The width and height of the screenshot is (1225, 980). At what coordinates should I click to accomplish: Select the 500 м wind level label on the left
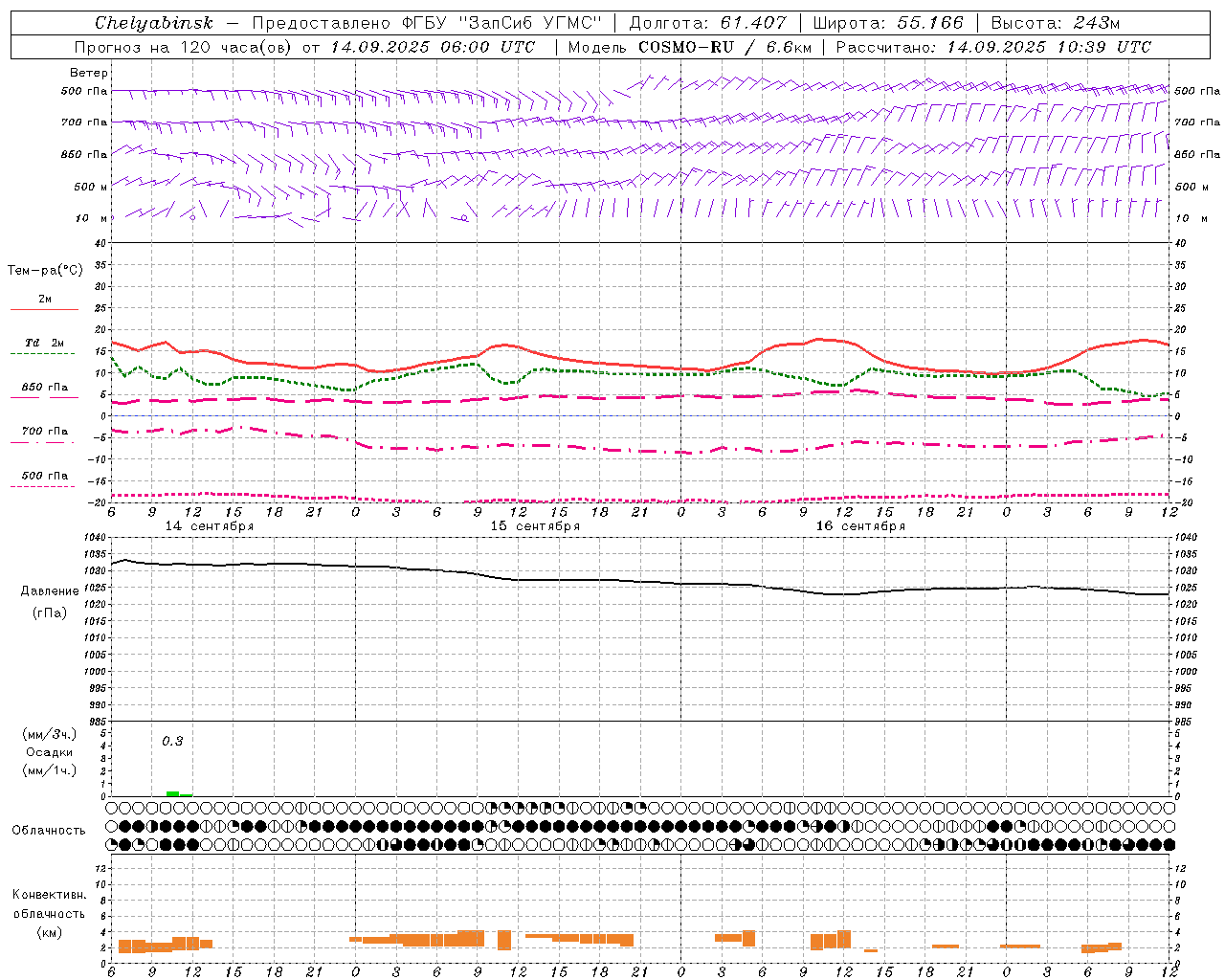click(x=91, y=187)
